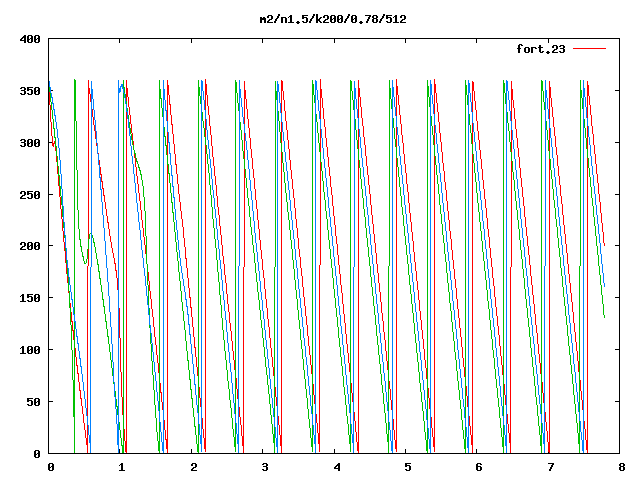Click the x-axis label 4

click(337, 467)
